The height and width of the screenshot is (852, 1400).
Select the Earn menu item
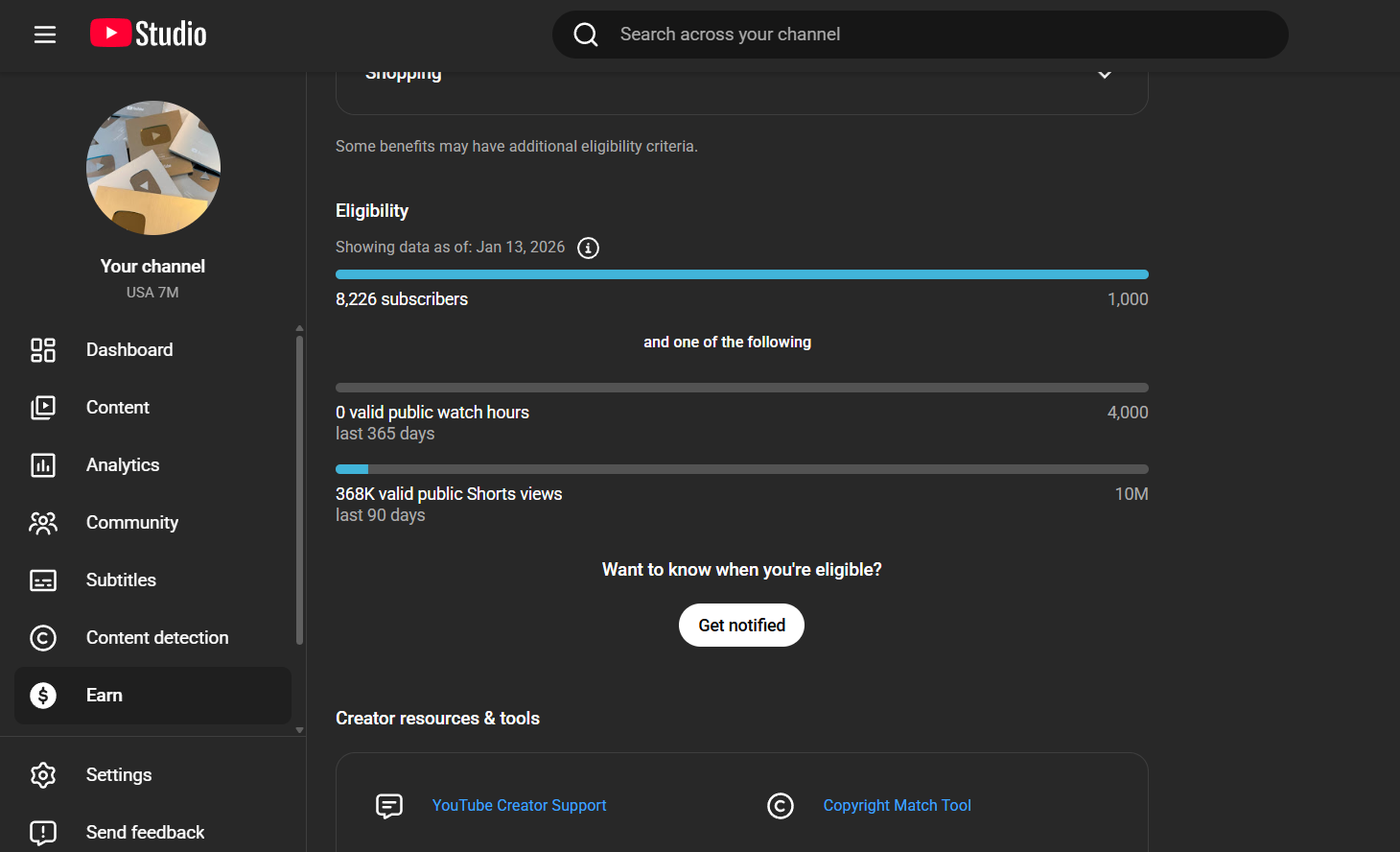click(x=105, y=696)
